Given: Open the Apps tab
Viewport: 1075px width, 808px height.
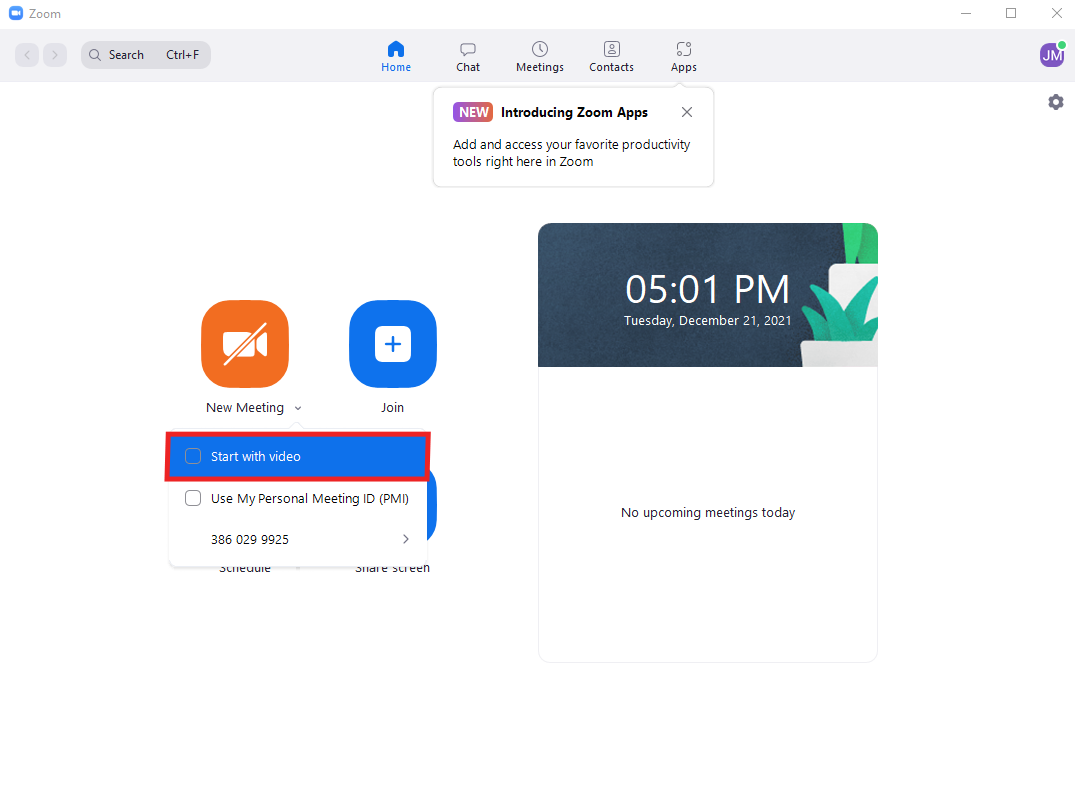Looking at the screenshot, I should pos(684,56).
